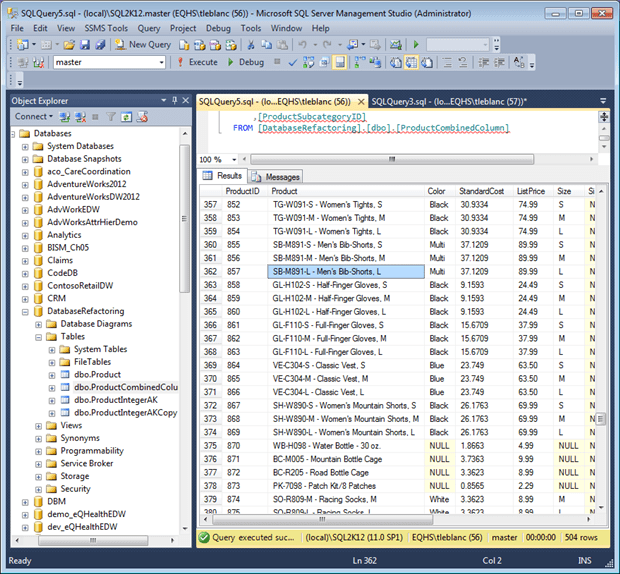
Task: Click the Object Explorer vertical scrollbar thumb
Action: coord(184,219)
